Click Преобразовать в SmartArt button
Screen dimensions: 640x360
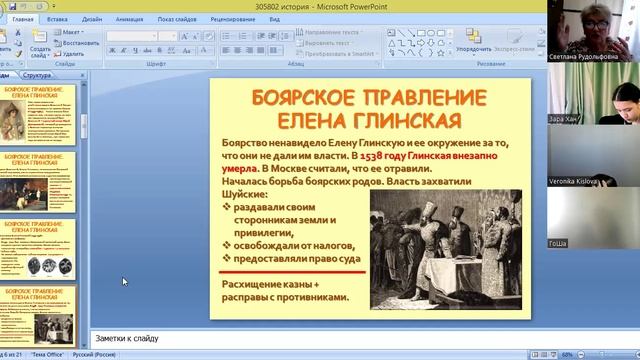tap(337, 54)
